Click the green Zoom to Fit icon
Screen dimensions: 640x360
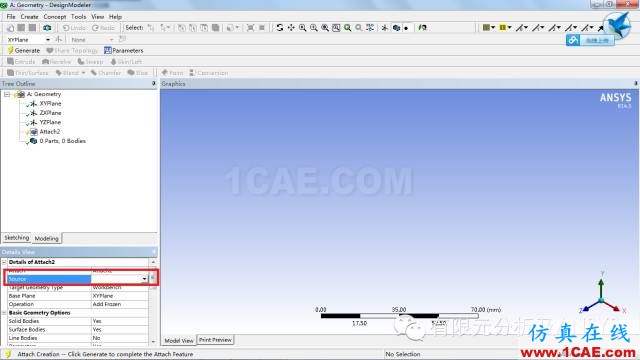[347, 28]
